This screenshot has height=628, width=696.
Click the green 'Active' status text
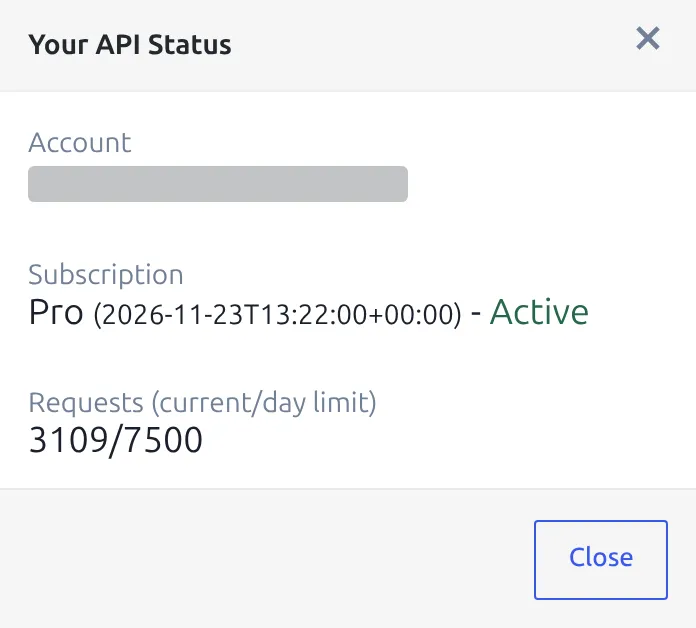pyautogui.click(x=539, y=312)
